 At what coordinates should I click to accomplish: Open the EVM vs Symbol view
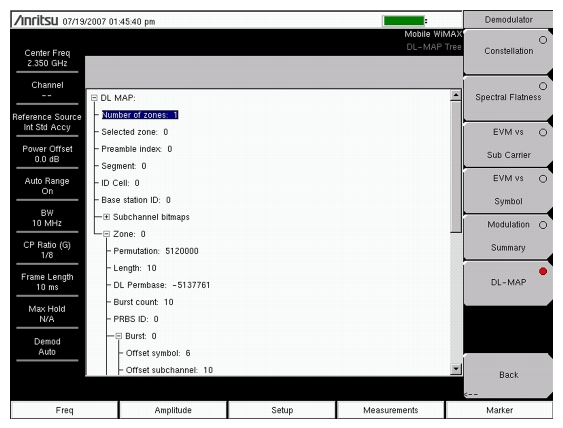click(508, 191)
